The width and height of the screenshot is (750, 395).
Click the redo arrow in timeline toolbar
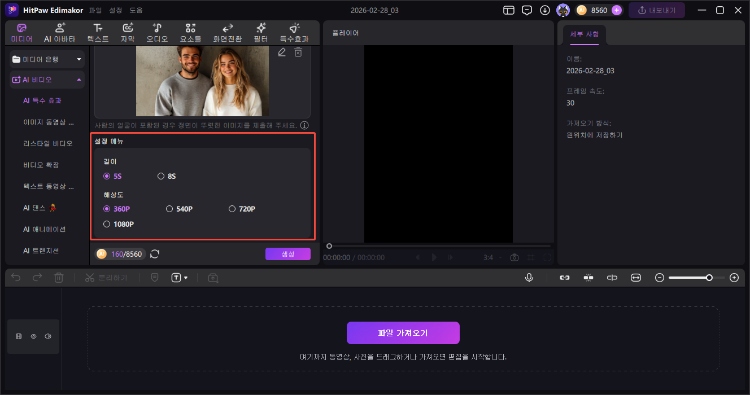[x=37, y=277]
